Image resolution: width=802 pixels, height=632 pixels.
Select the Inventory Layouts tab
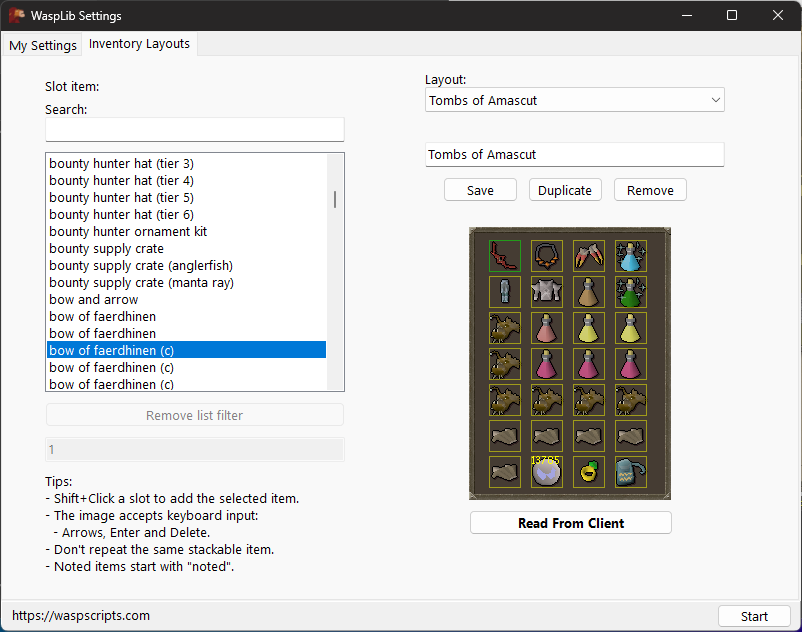point(139,44)
